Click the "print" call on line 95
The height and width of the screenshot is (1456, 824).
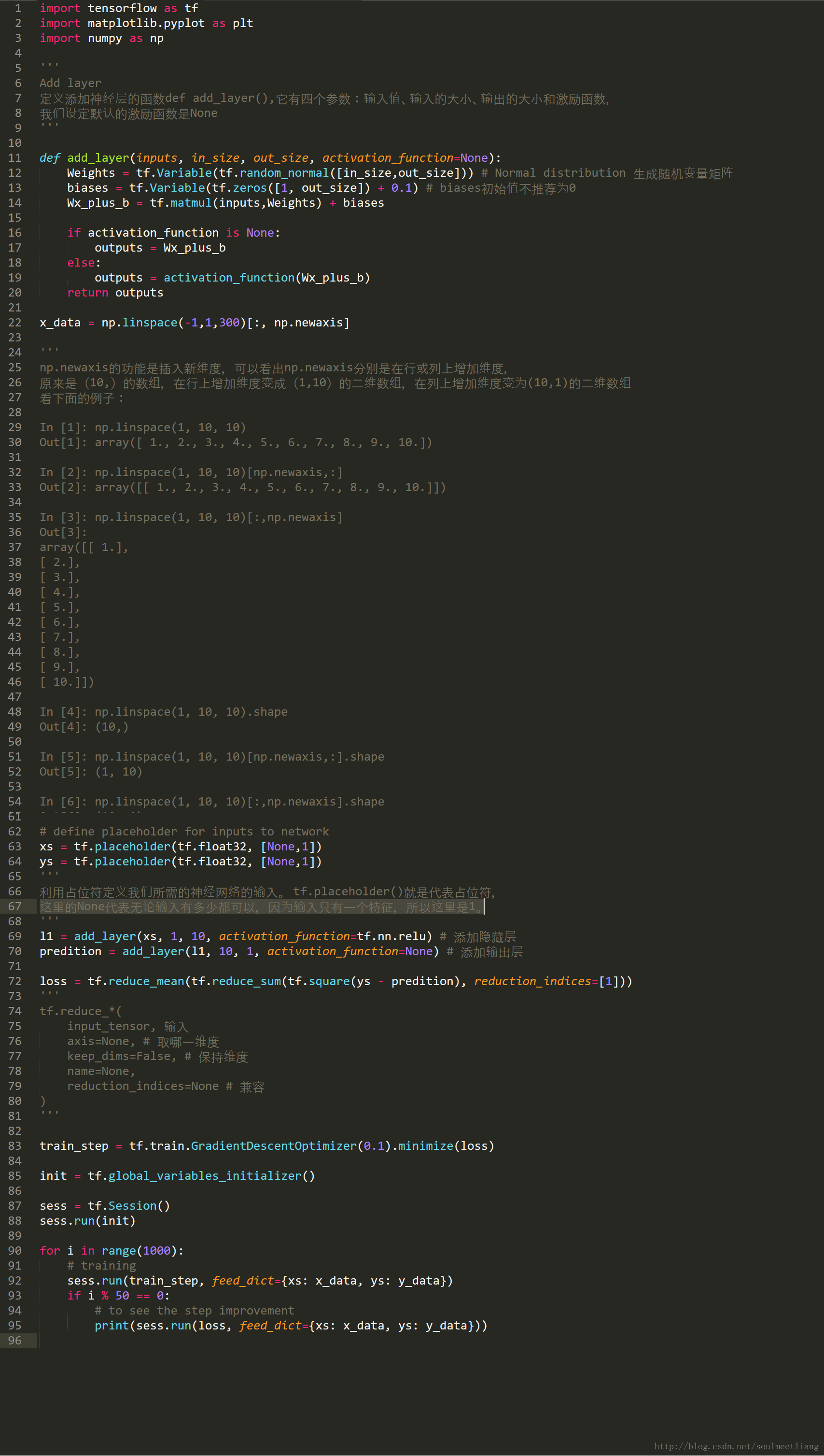(x=112, y=1326)
